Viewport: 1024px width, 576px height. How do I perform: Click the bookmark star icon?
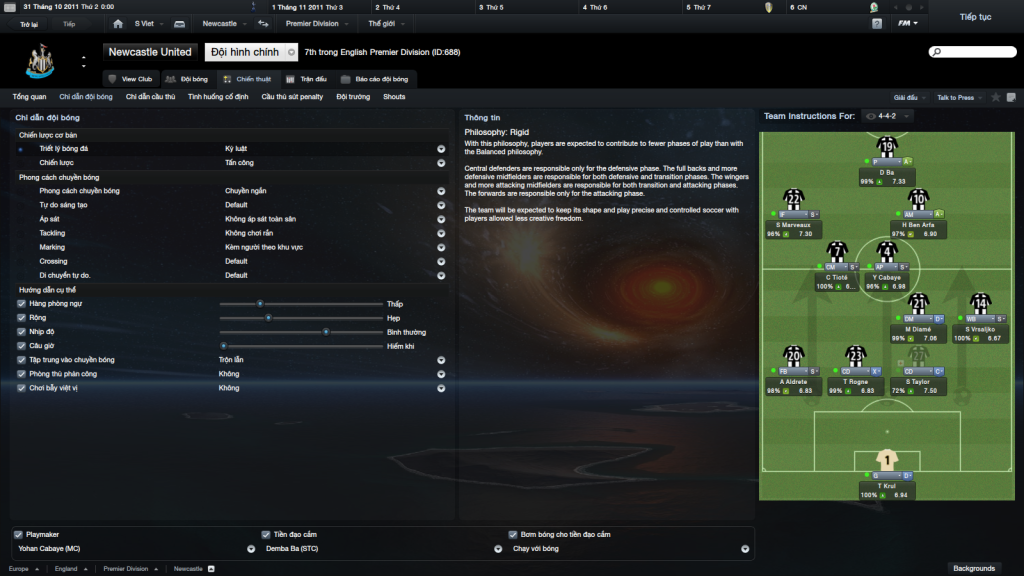pyautogui.click(x=995, y=97)
